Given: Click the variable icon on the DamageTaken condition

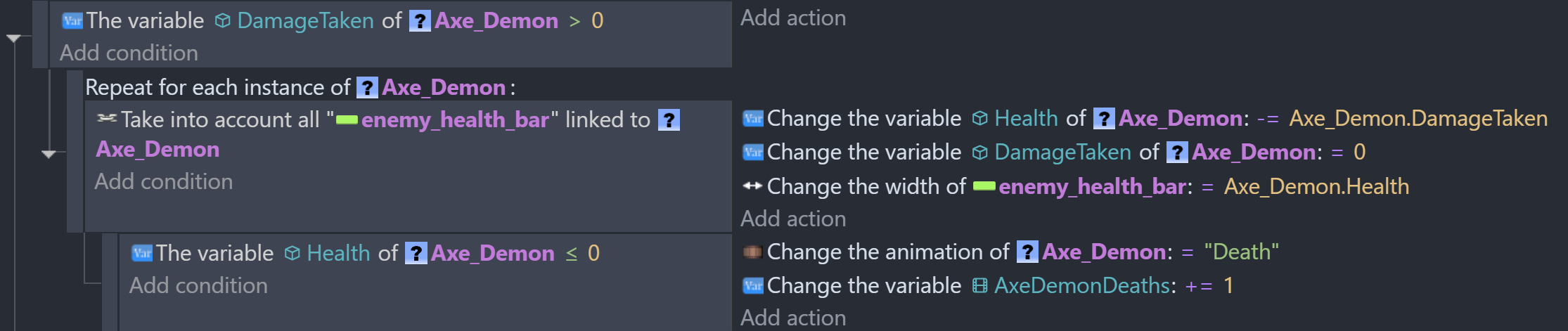Looking at the screenshot, I should click(72, 21).
